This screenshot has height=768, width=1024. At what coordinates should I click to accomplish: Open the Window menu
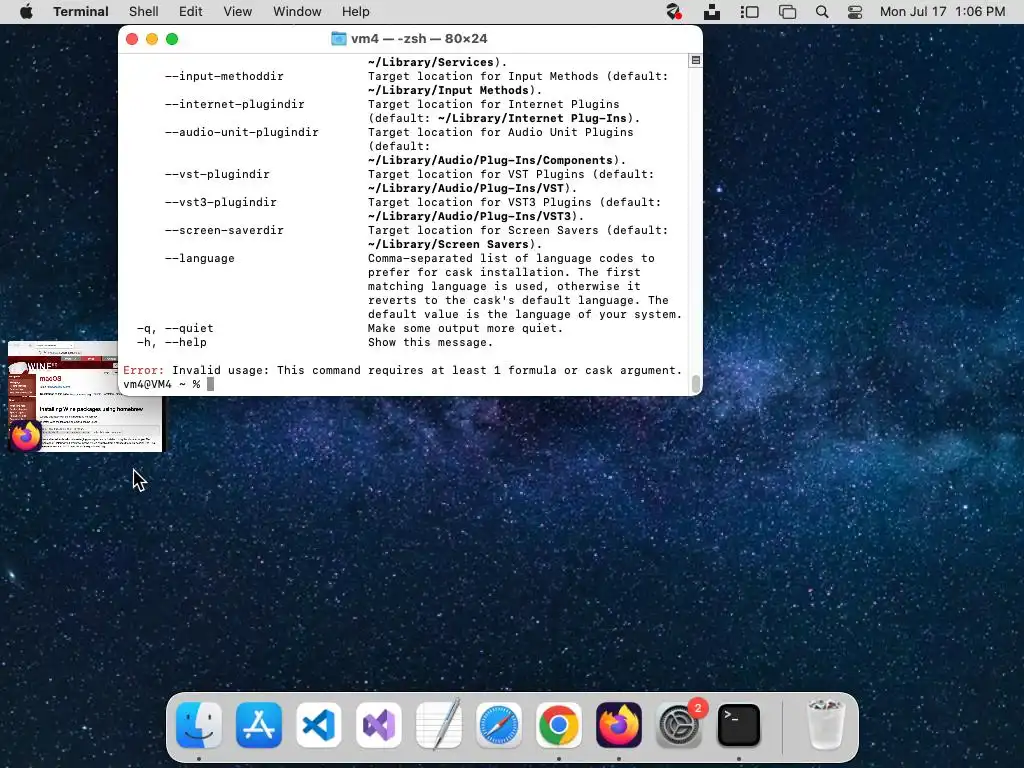(297, 12)
